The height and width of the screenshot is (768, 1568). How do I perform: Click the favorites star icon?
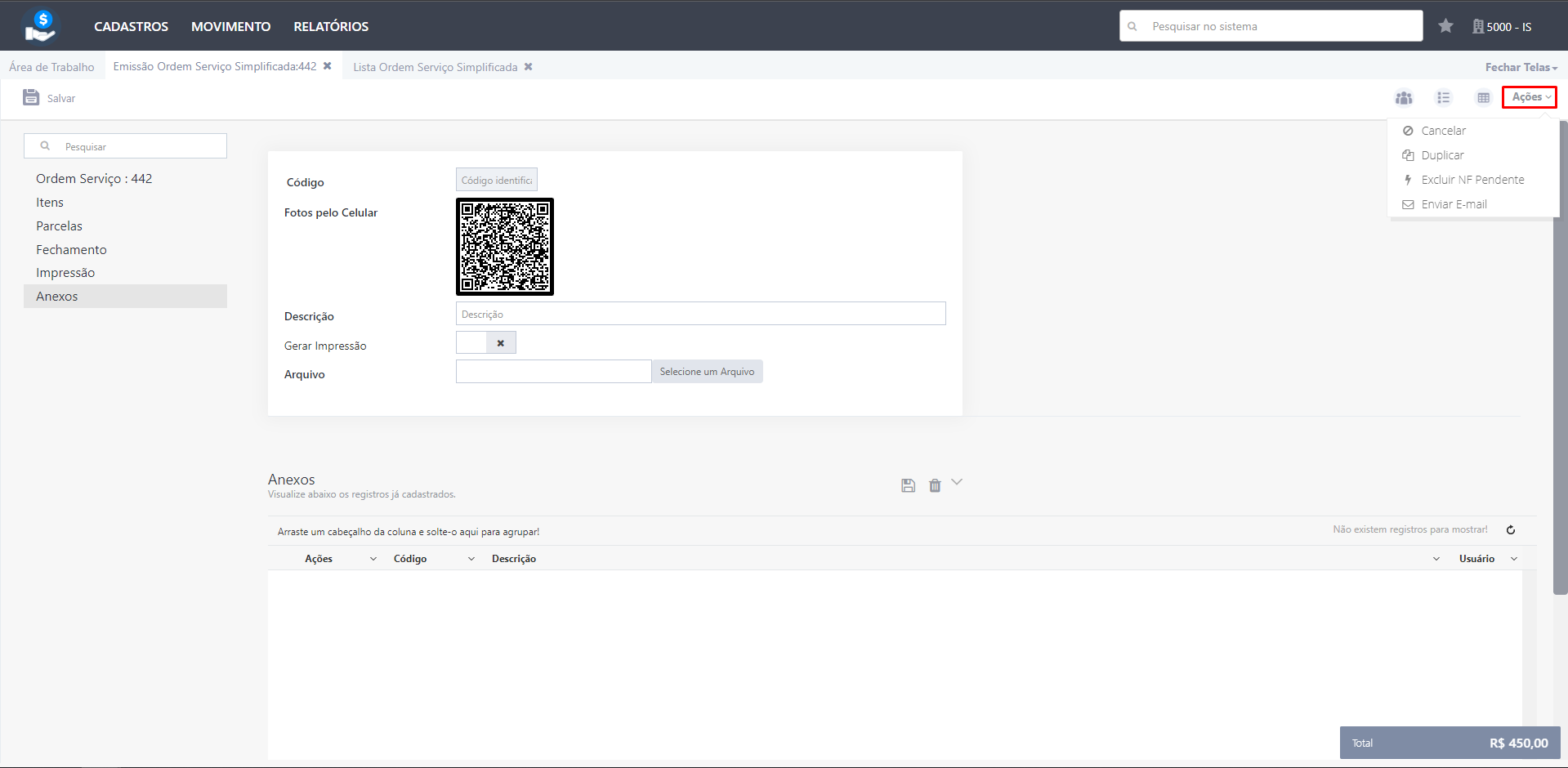point(1445,26)
